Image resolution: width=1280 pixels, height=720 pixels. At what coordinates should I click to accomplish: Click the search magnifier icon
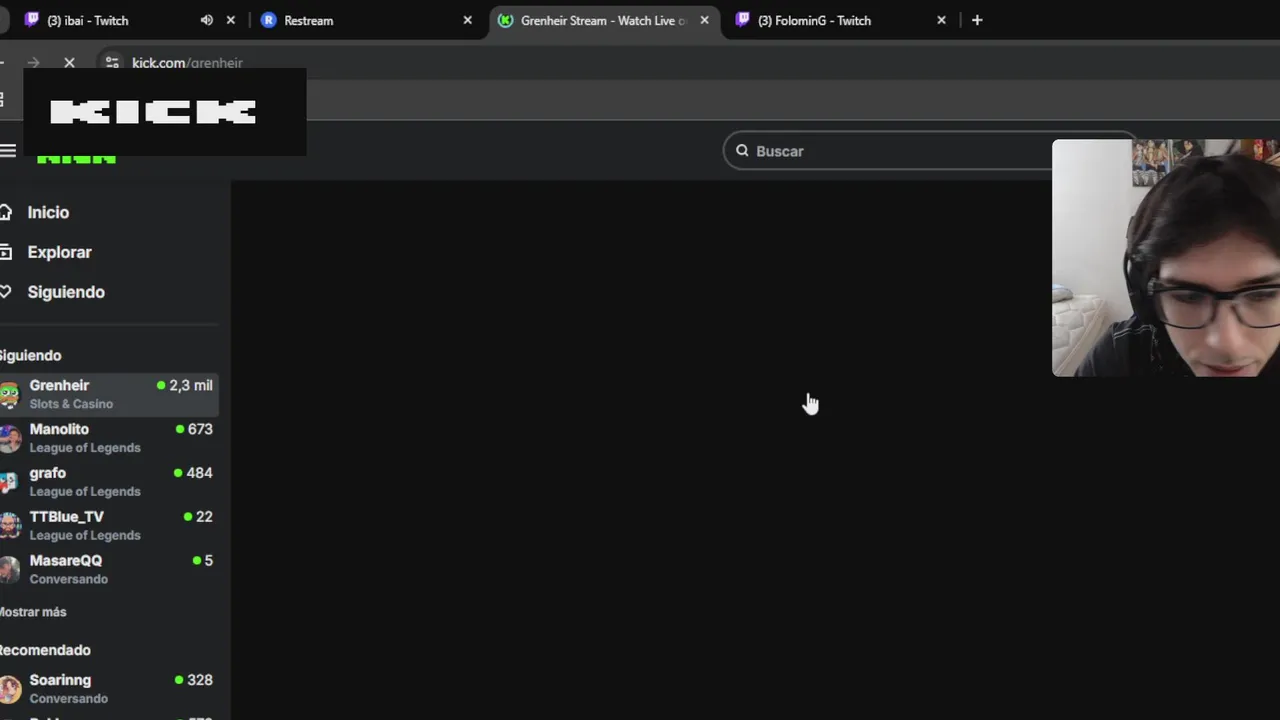coord(742,151)
